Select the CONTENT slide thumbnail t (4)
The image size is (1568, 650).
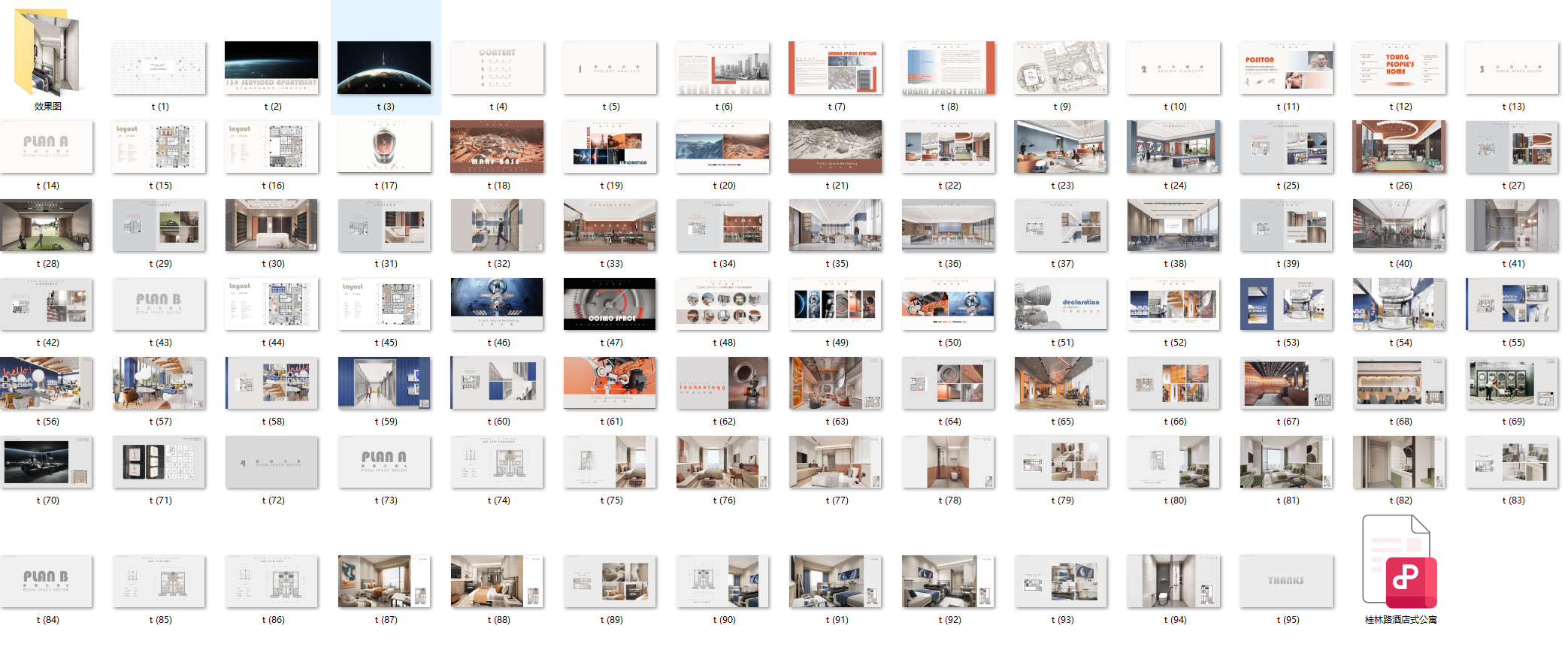click(497, 68)
